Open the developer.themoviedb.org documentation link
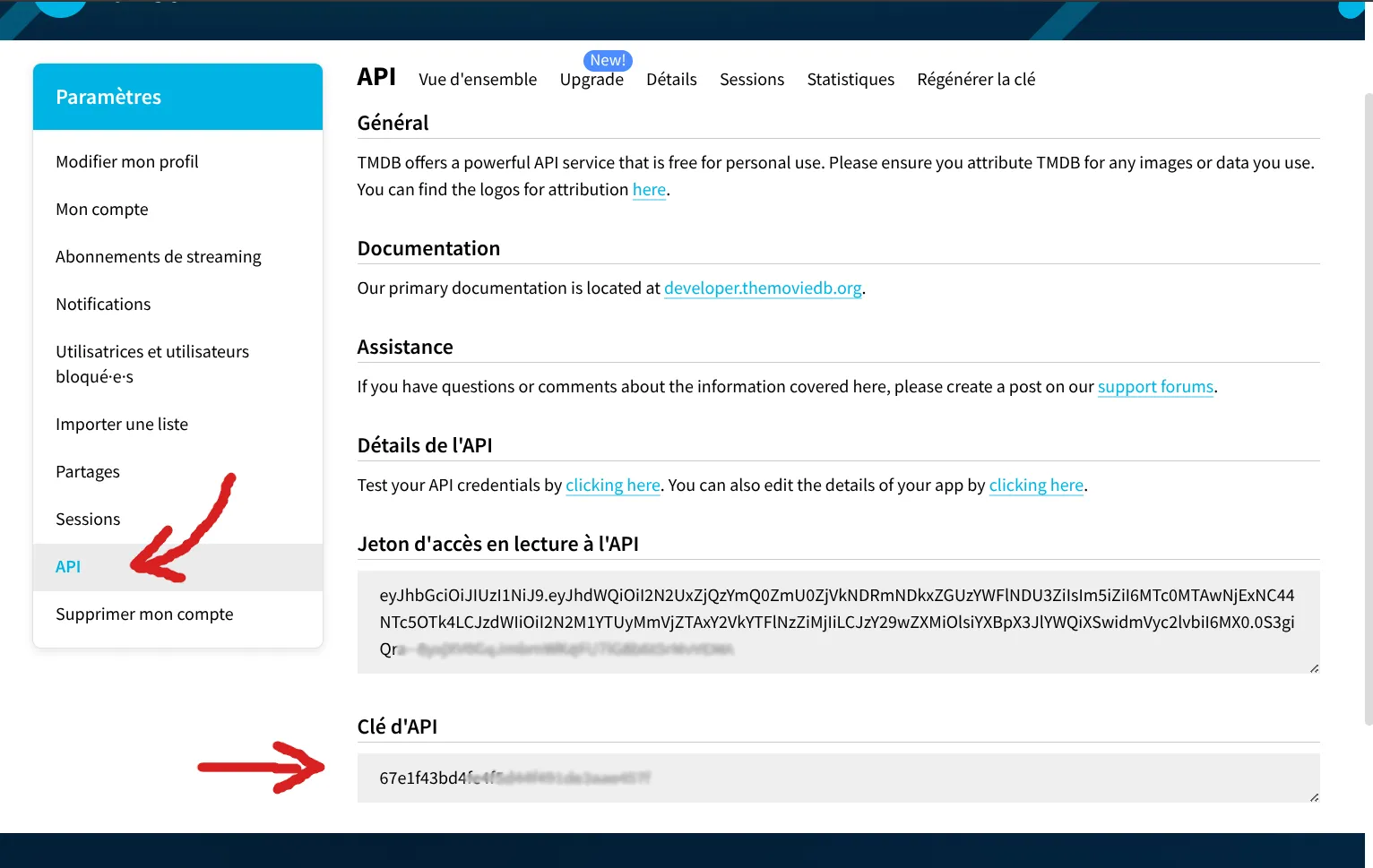Image resolution: width=1373 pixels, height=868 pixels. 763,288
